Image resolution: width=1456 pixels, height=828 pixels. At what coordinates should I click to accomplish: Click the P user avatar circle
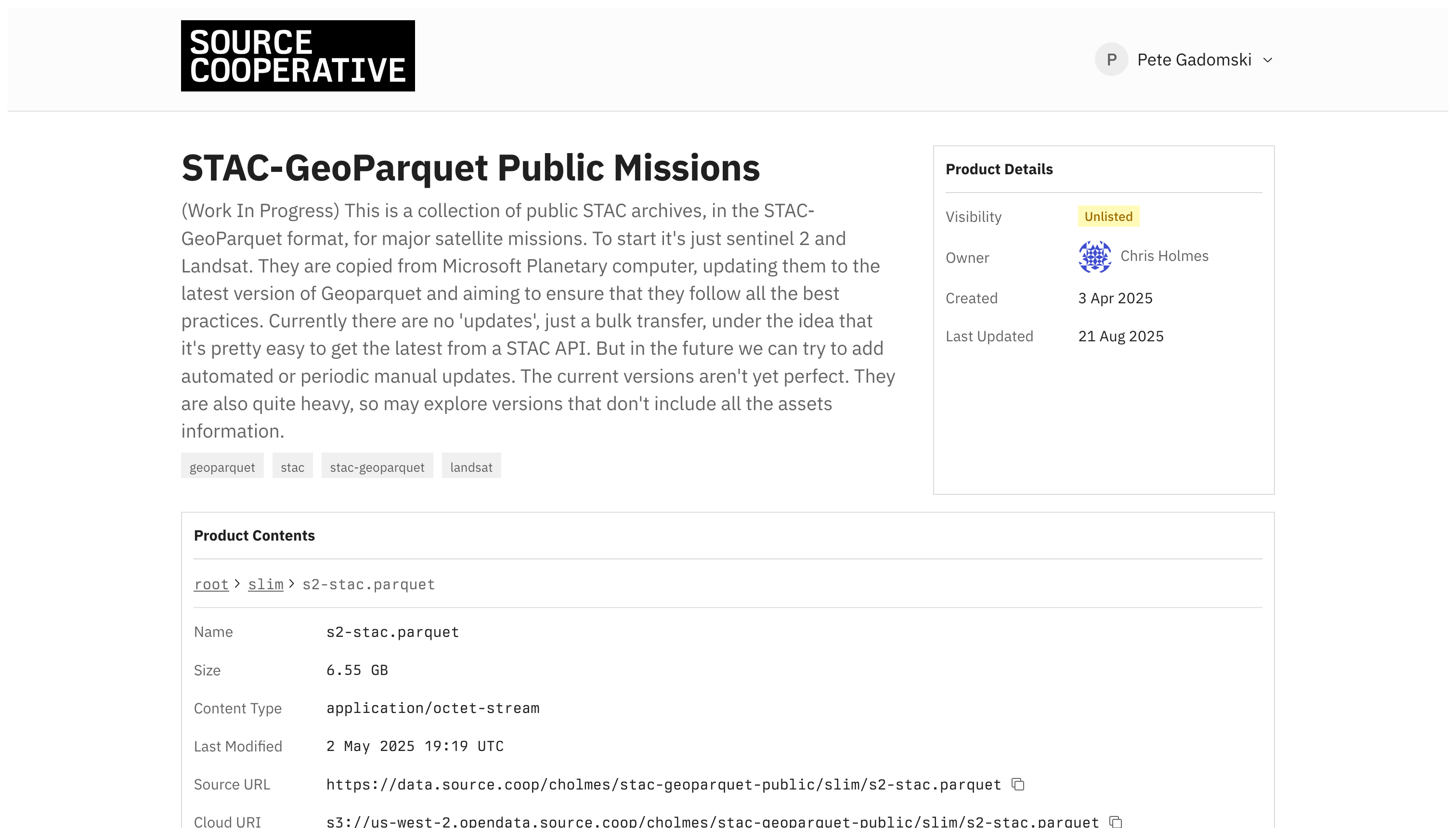tap(1111, 60)
